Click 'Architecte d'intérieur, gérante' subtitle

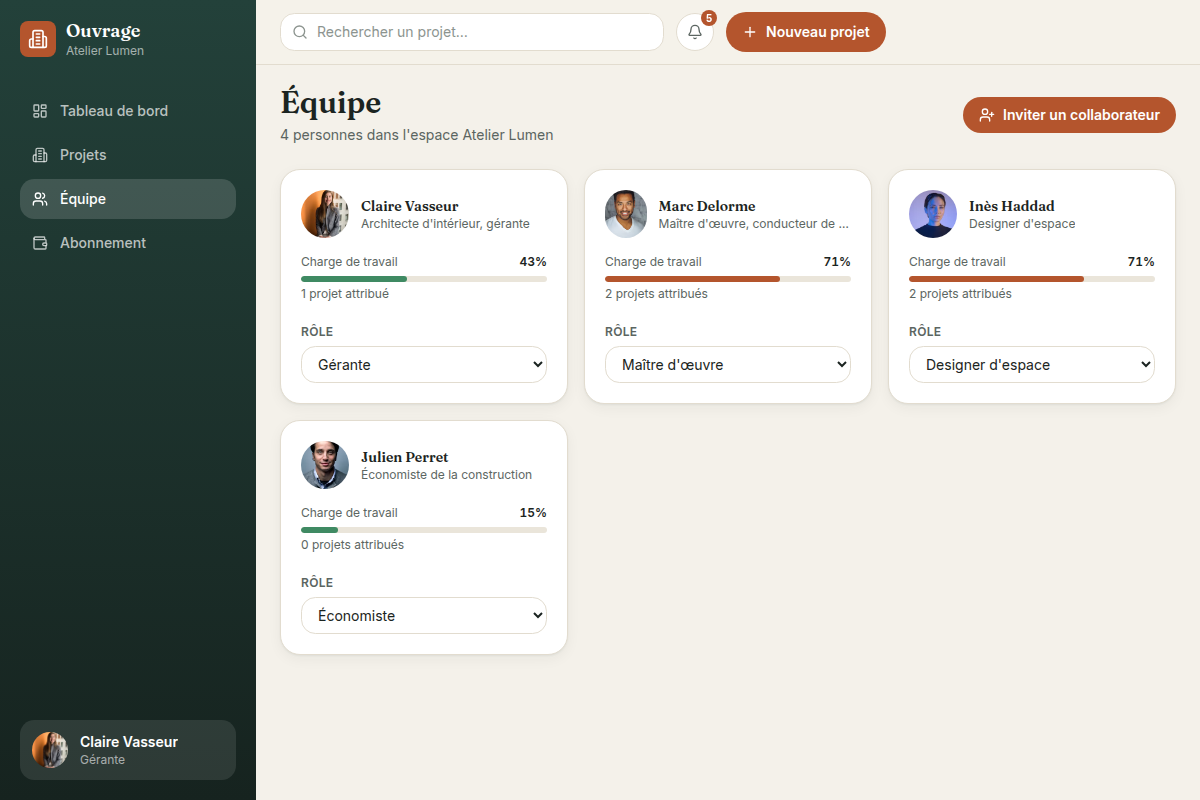coord(446,224)
